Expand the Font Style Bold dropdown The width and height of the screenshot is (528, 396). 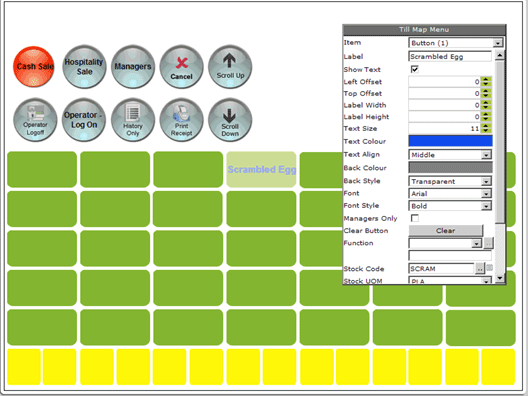(x=450, y=206)
